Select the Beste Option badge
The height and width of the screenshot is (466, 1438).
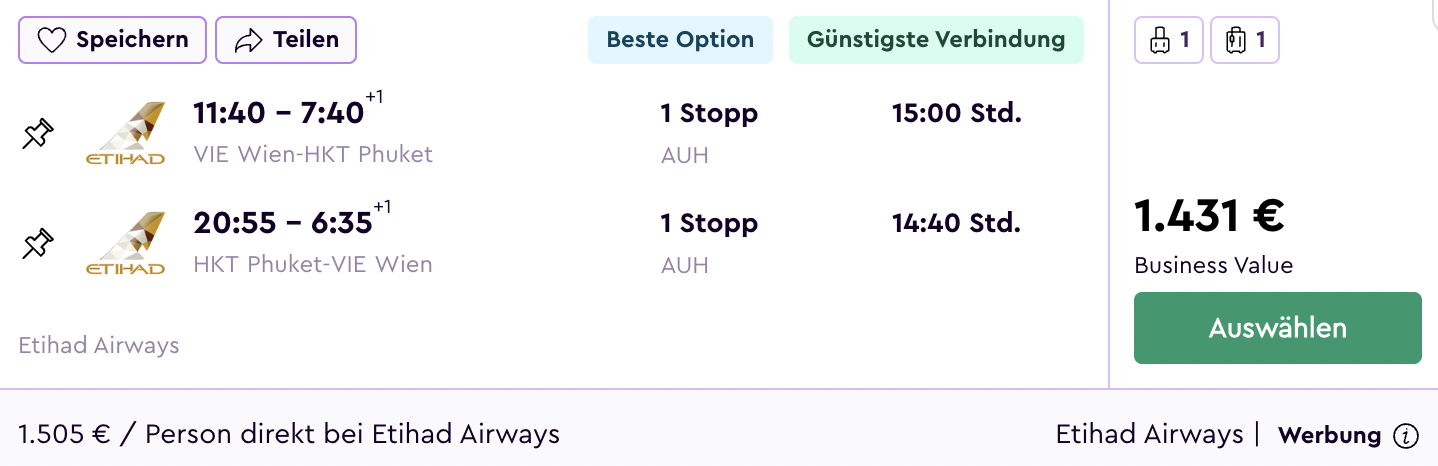click(x=680, y=40)
